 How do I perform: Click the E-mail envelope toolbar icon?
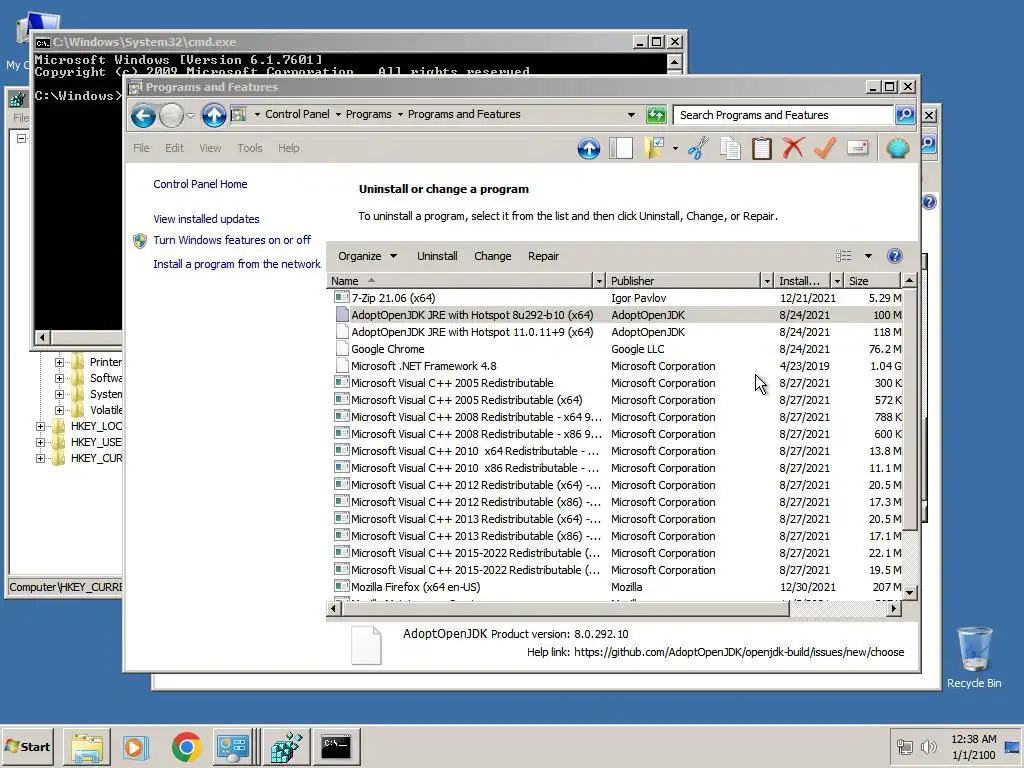(x=857, y=148)
